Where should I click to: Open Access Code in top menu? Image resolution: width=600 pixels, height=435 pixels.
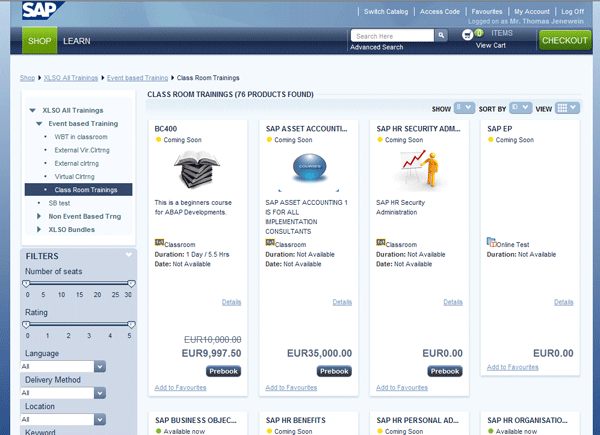440,11
